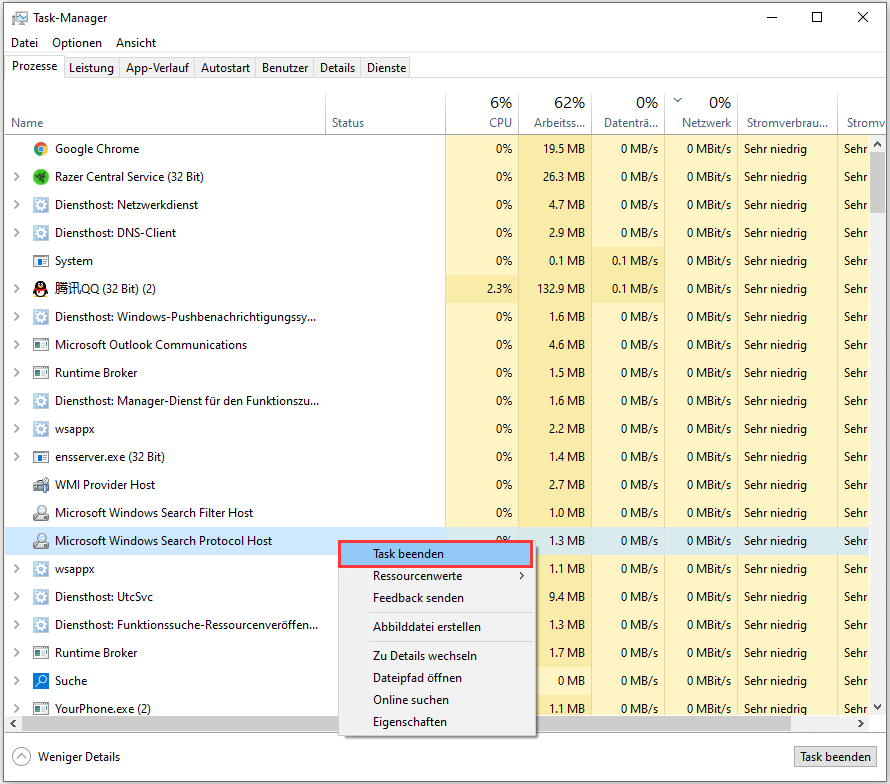This screenshot has height=784, width=890.
Task: Expand the Suche process row
Action: (16, 681)
